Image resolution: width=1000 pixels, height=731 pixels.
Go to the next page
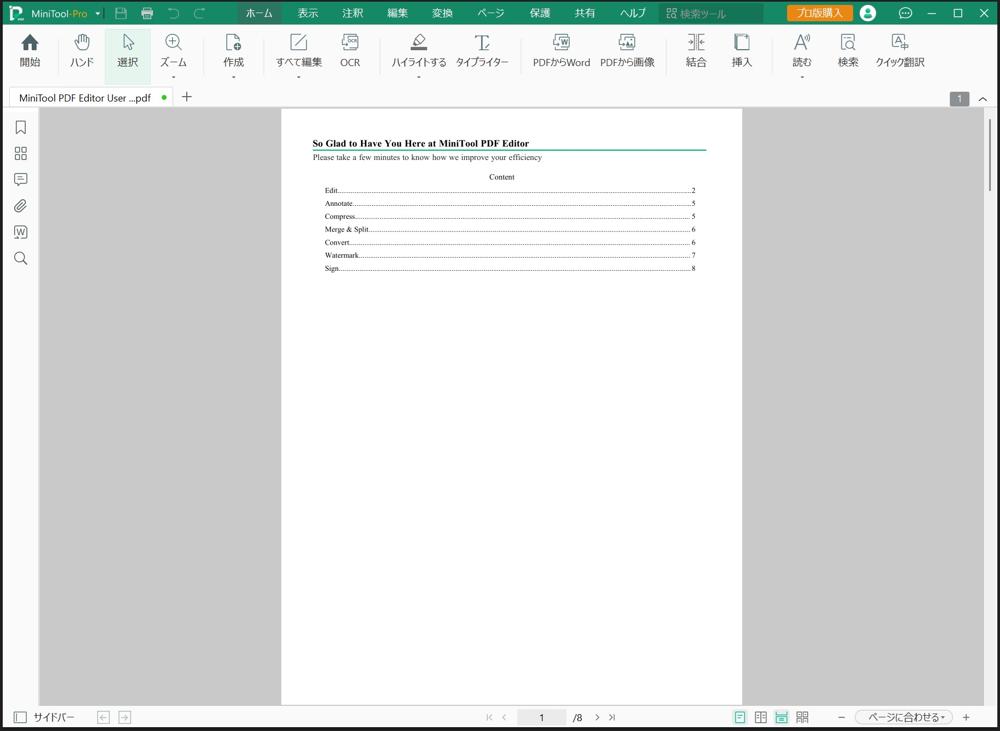[x=597, y=717]
